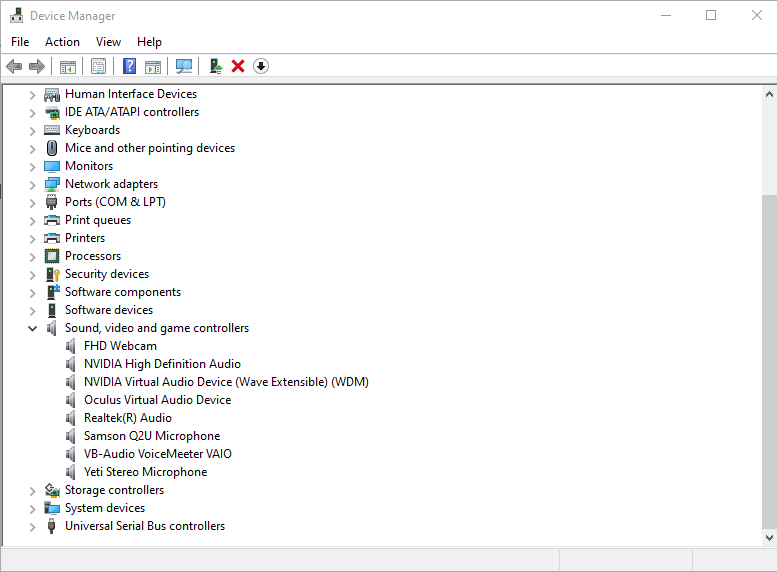777x572 pixels.
Task: Click the Mice and other pointing devices icon
Action: (52, 148)
